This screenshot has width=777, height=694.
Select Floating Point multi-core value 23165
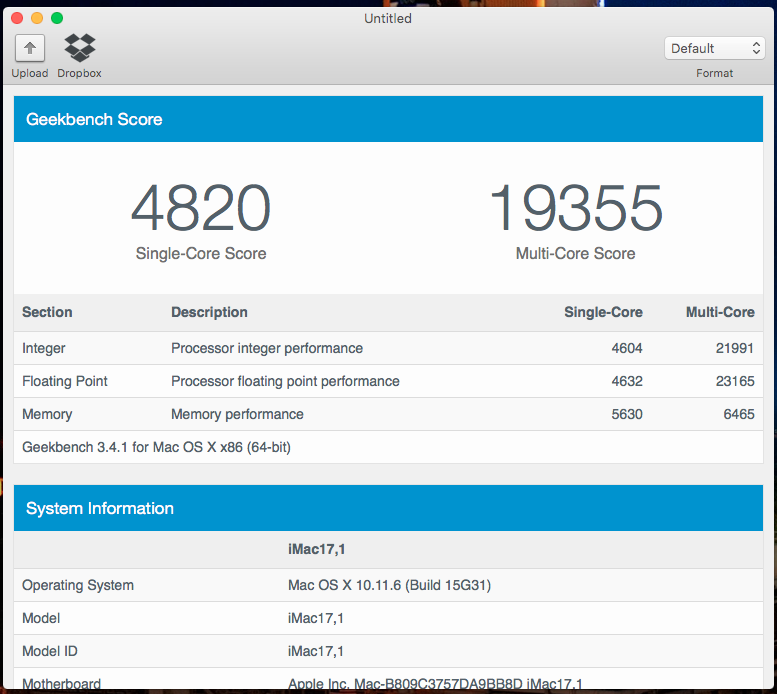point(735,381)
